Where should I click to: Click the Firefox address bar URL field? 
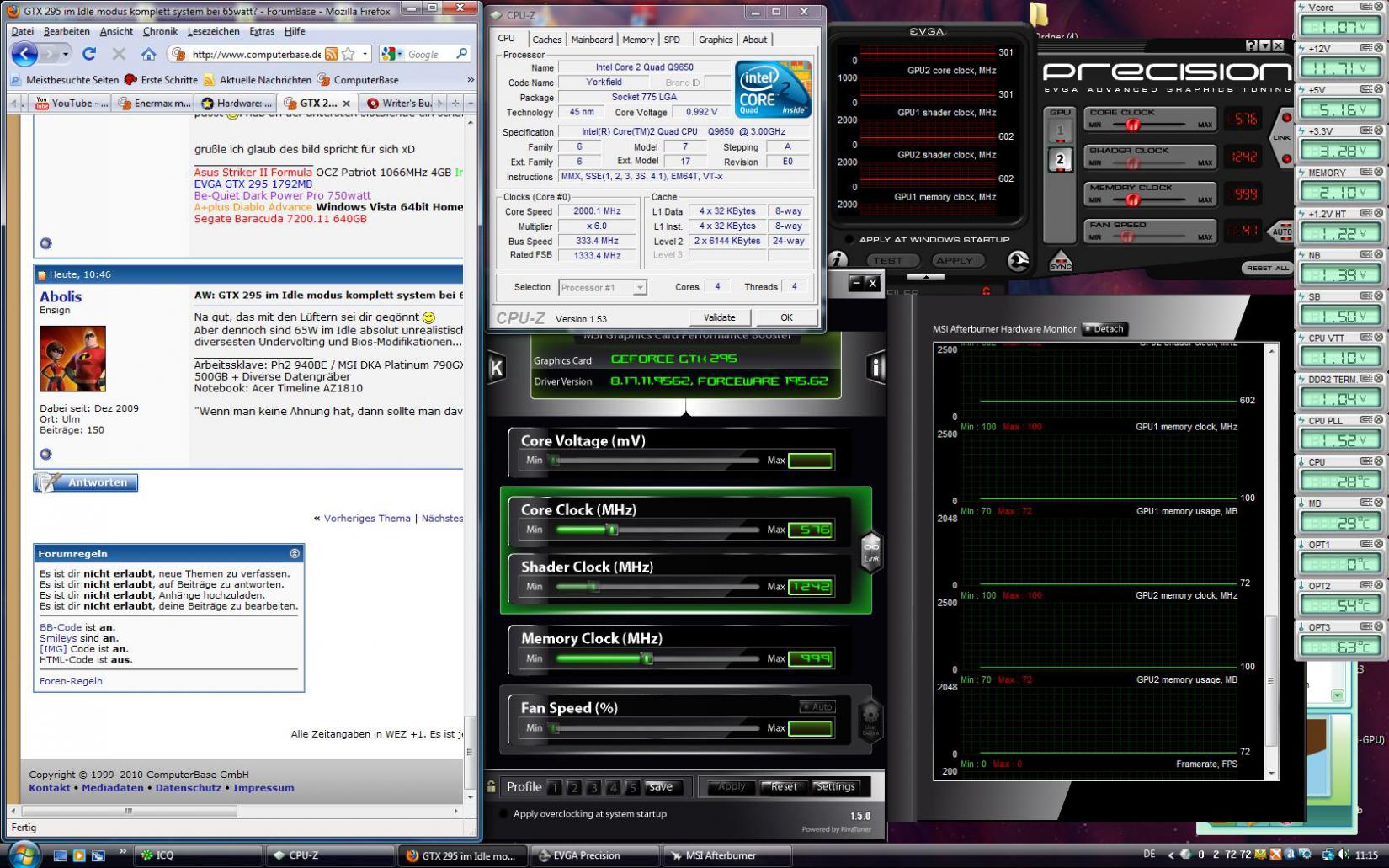[256, 54]
